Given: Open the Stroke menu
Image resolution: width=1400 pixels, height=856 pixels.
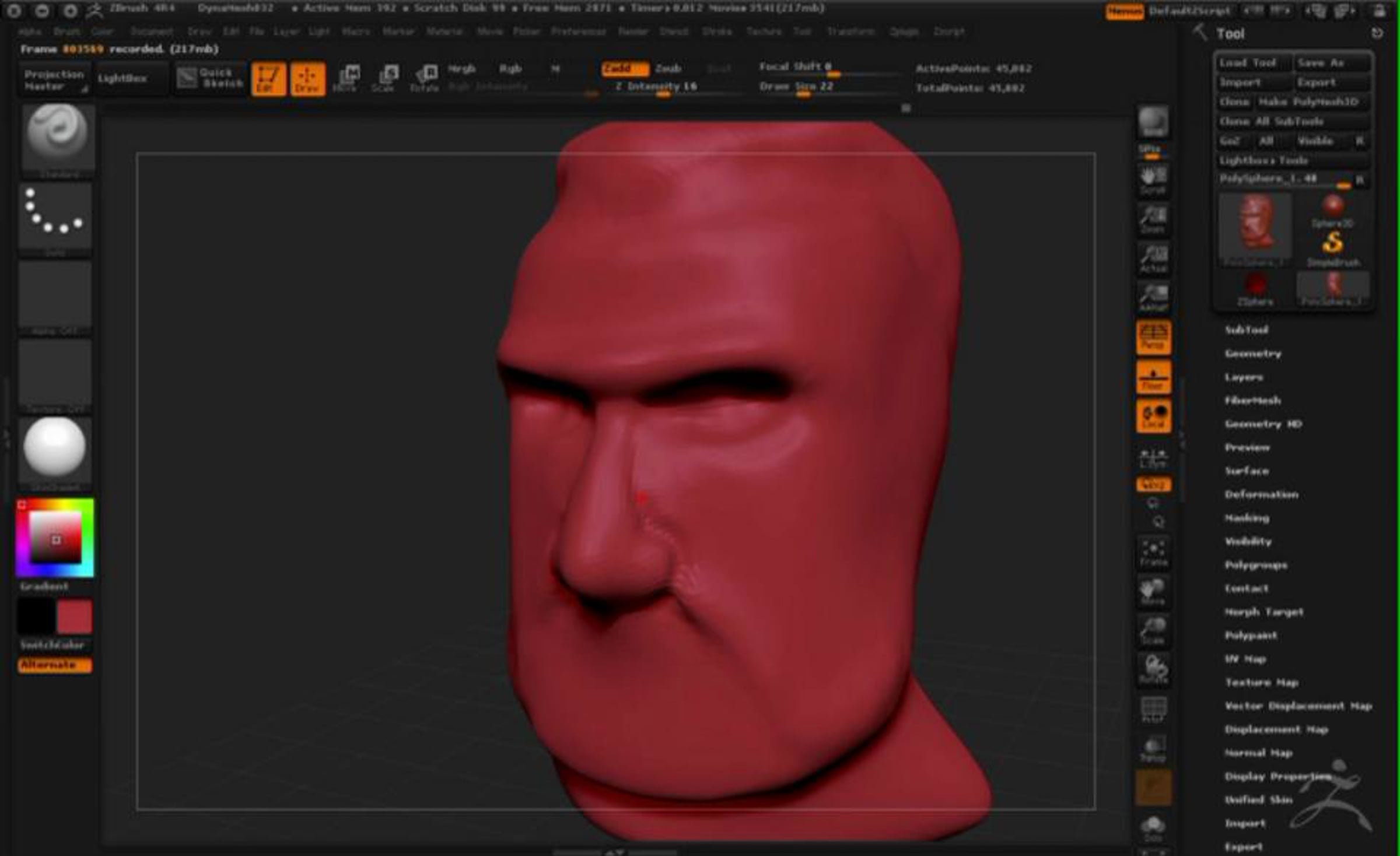Looking at the screenshot, I should tap(717, 31).
